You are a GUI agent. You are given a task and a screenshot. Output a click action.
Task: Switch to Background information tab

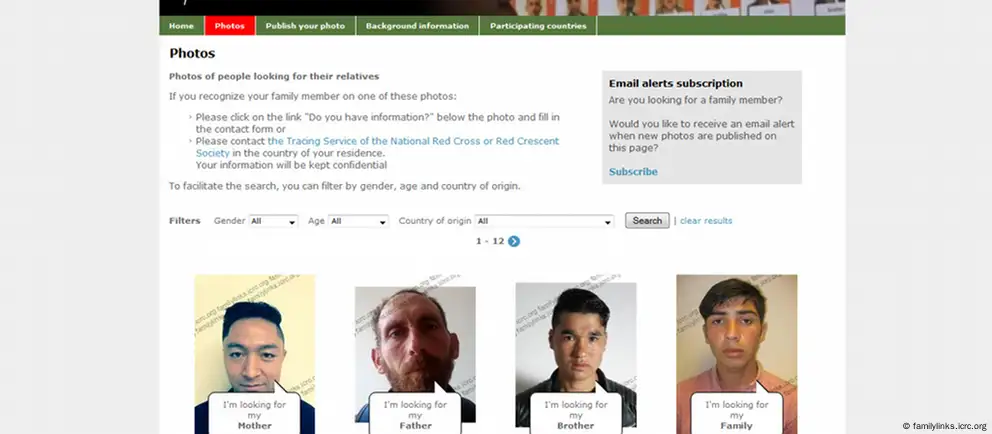point(418,26)
